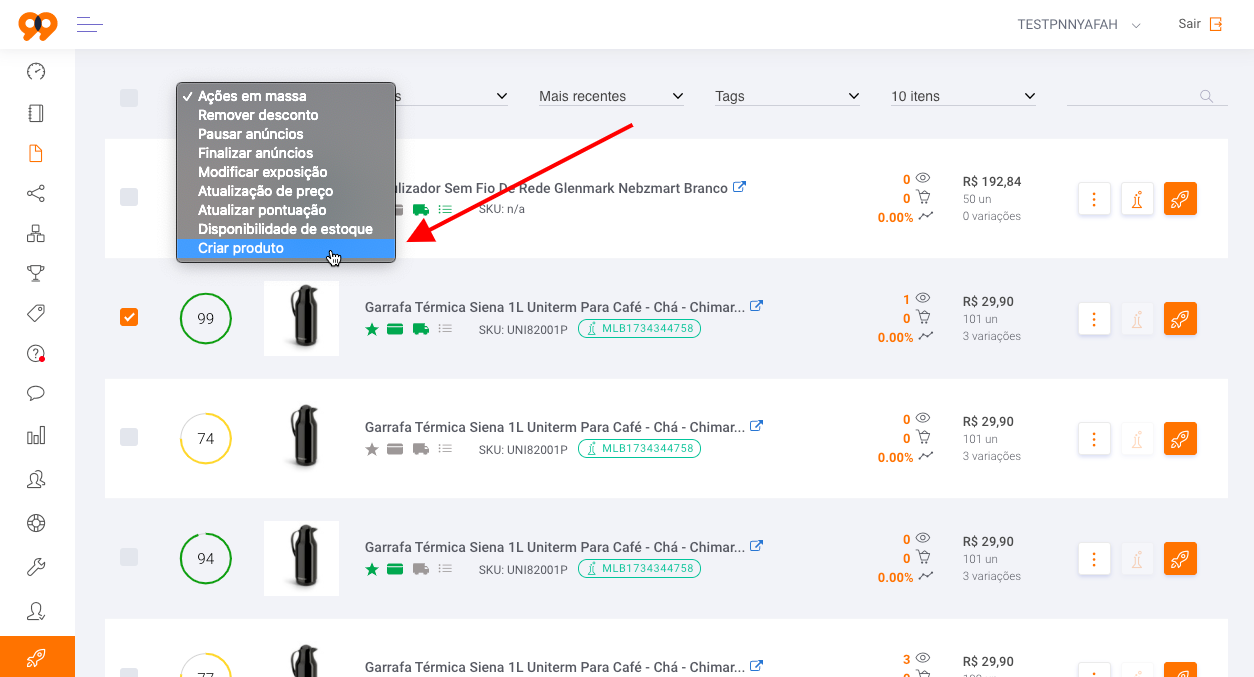Click MLB1734344758 tag on score 74 product

pos(640,449)
